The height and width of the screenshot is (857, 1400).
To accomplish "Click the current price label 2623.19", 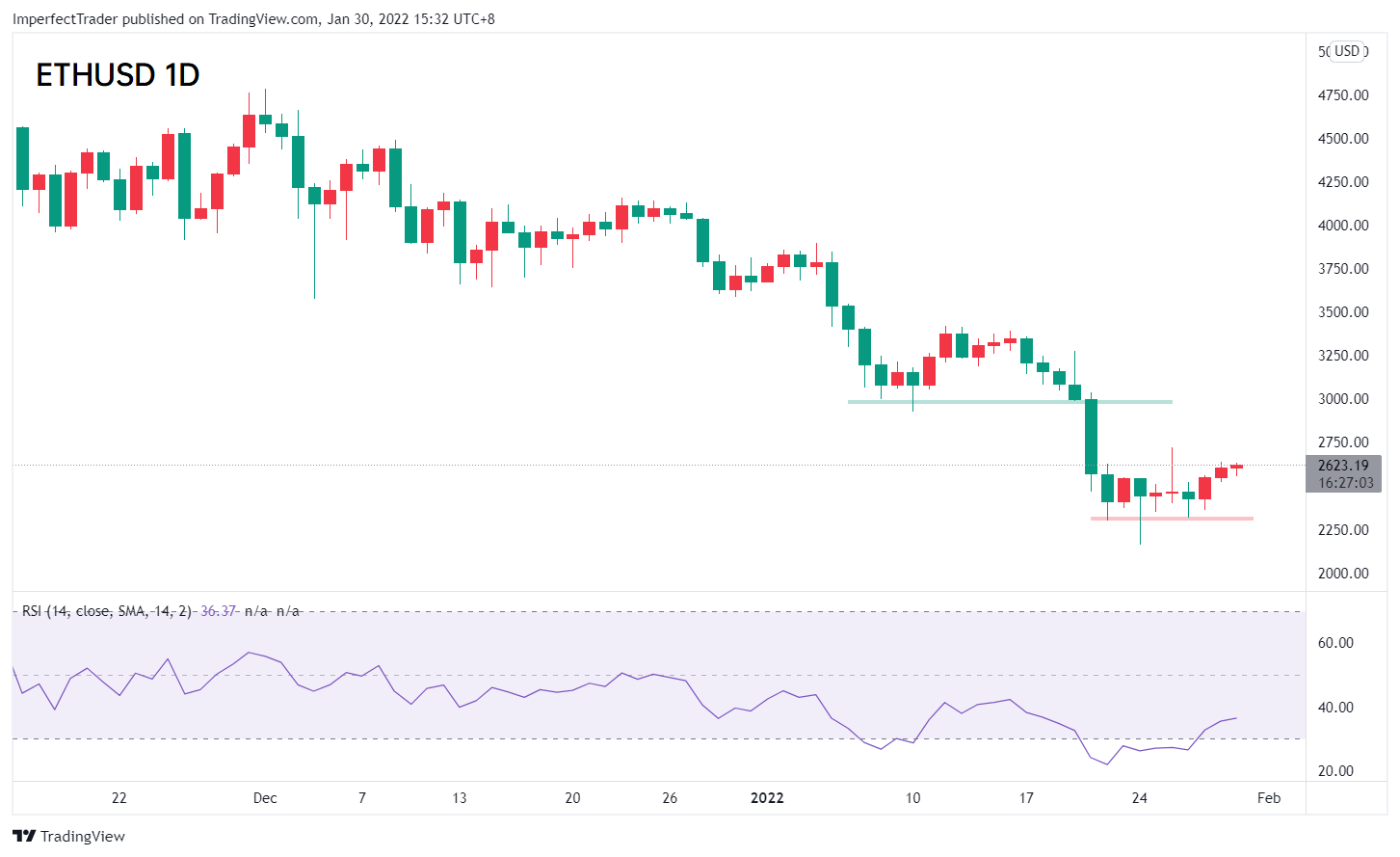I will 1343,466.
